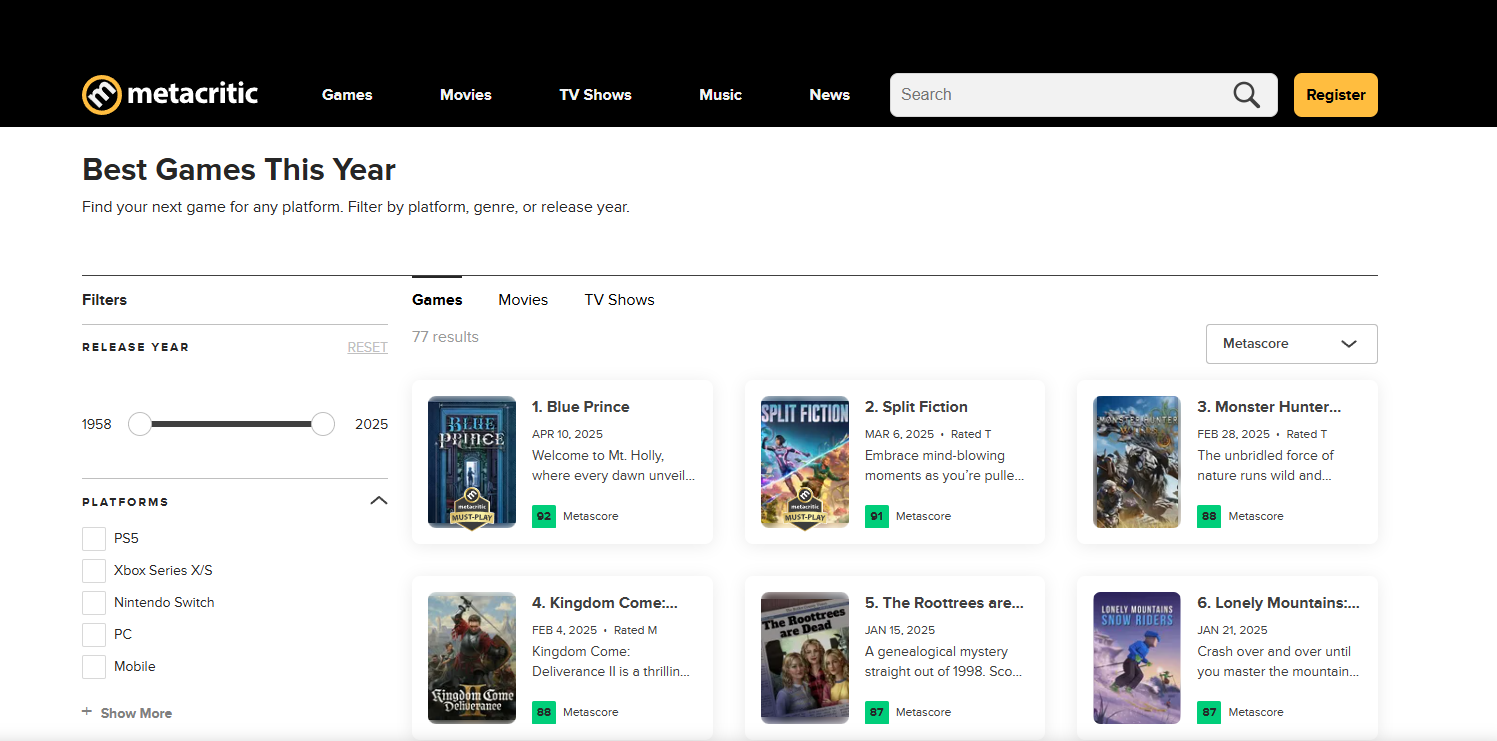Open the Blue Prince cover thumbnail
The width and height of the screenshot is (1497, 741).
click(471, 462)
